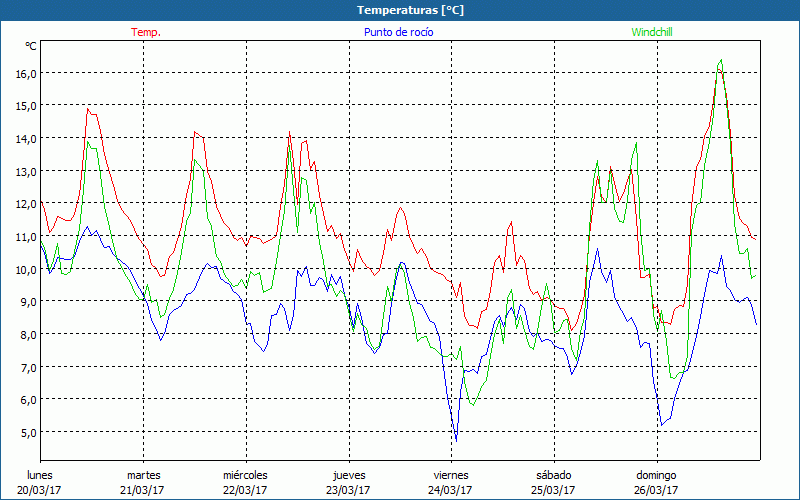Click the sábado day label
This screenshot has width=800, height=500.
click(553, 475)
